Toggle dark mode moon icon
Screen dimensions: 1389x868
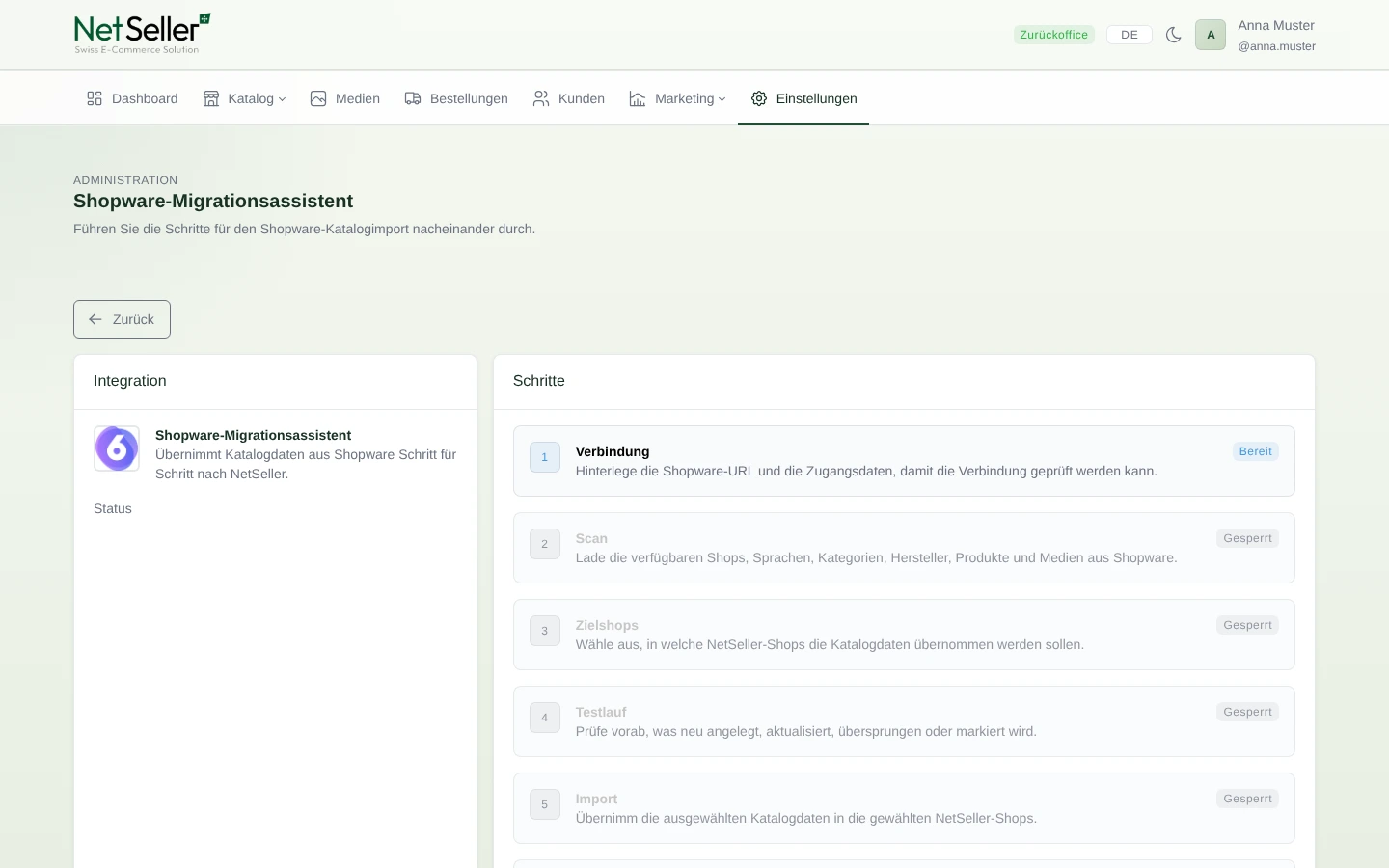(x=1174, y=35)
